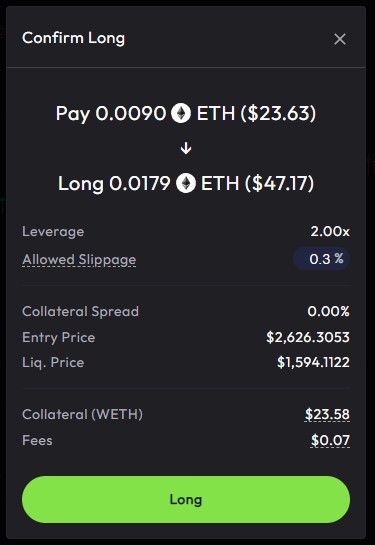
Task: Click the $23.58 collateral value
Action: pyautogui.click(x=327, y=414)
